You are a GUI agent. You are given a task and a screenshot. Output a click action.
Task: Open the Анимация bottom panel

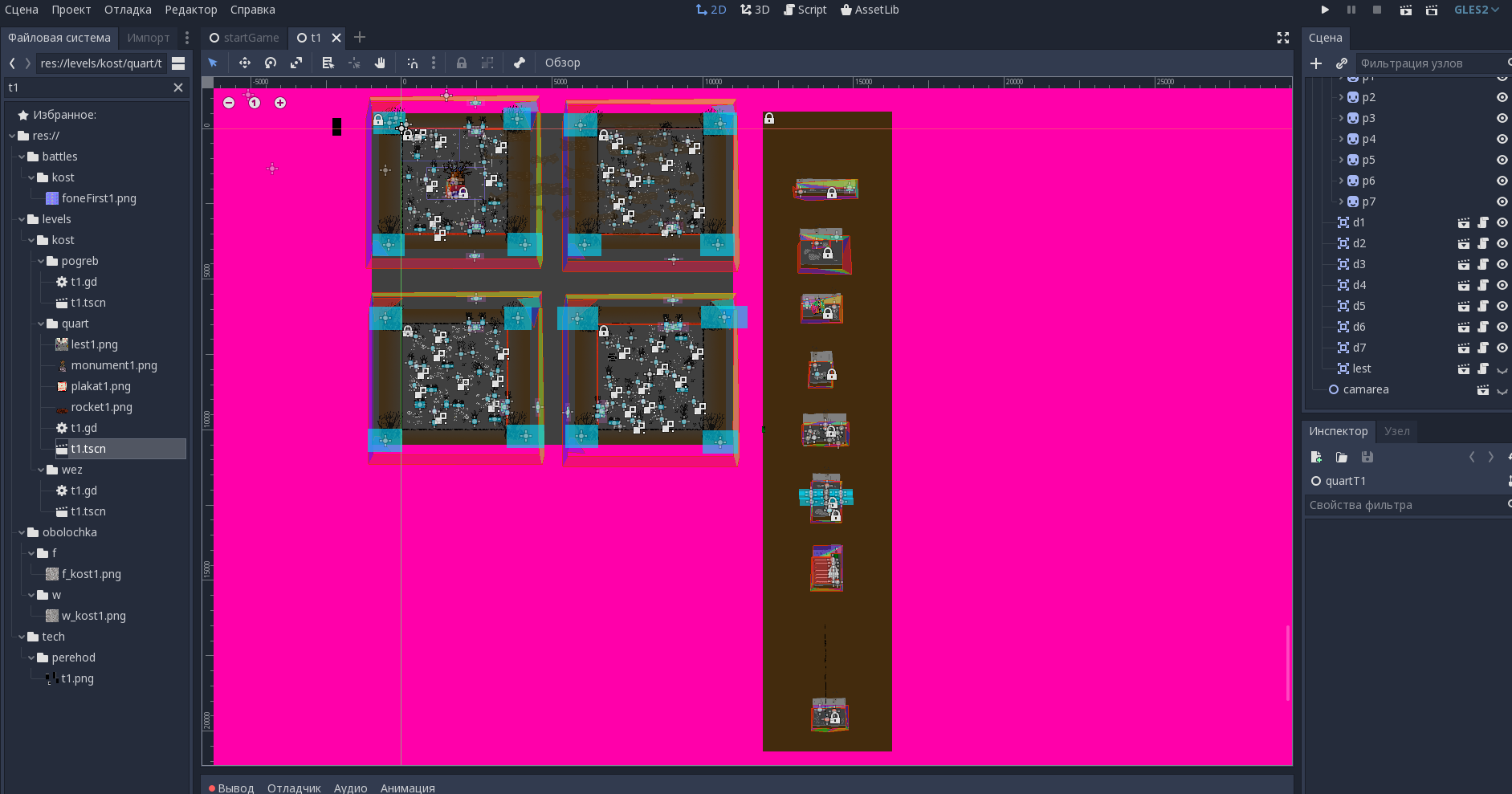408,788
